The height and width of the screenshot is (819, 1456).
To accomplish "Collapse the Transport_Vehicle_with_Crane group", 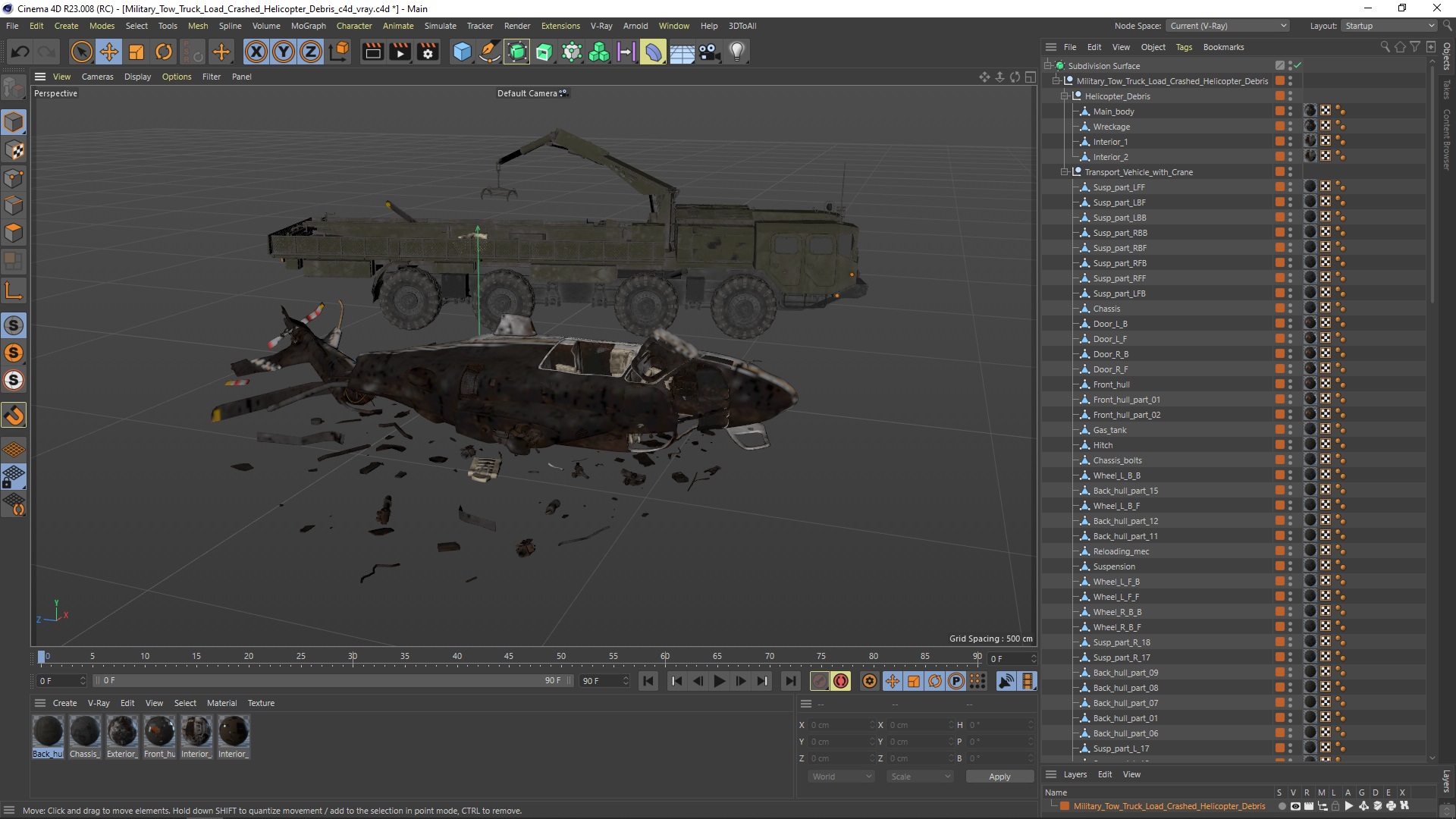I will tap(1065, 172).
